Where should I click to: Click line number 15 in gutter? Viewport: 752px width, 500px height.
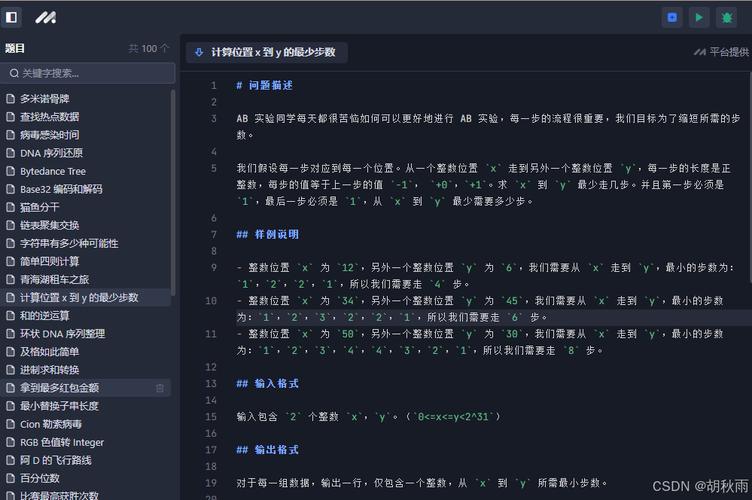click(211, 417)
